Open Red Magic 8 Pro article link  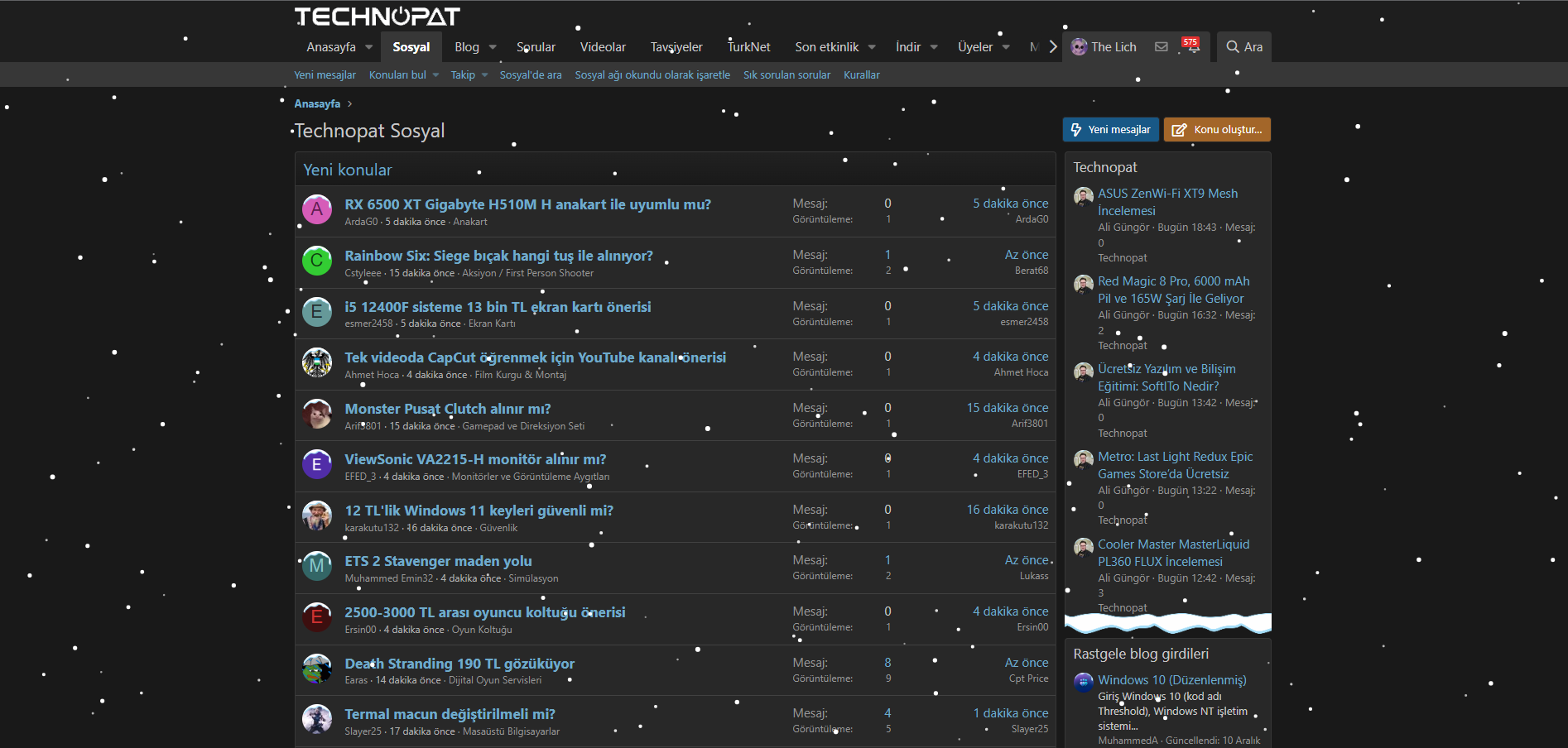point(1174,290)
